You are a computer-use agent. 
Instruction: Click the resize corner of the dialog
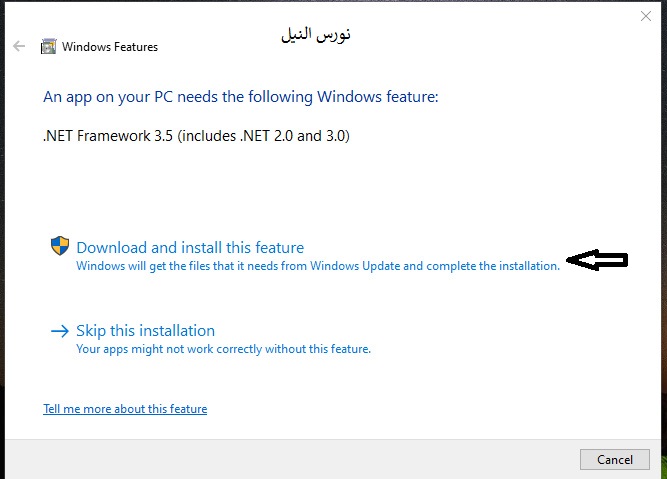tap(661, 474)
